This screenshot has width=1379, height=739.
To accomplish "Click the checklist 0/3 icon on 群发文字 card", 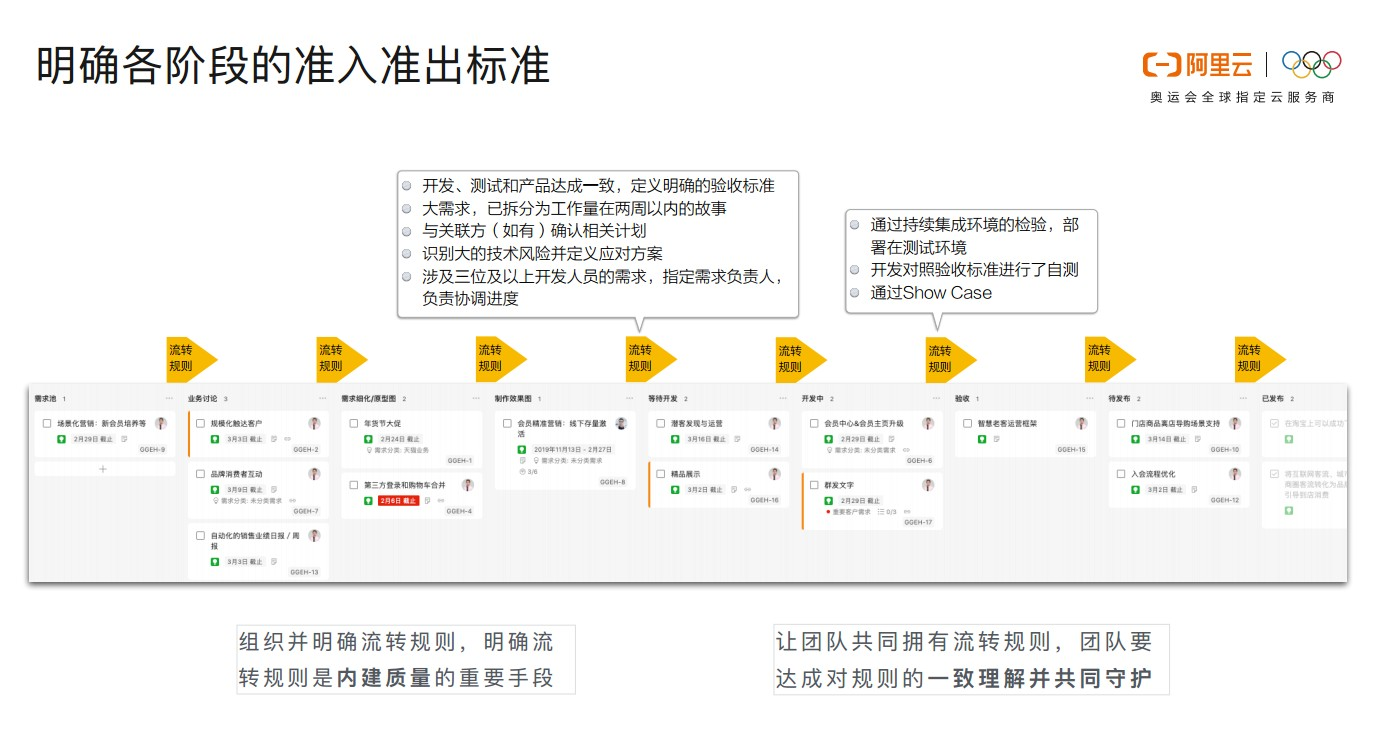I will tap(880, 511).
